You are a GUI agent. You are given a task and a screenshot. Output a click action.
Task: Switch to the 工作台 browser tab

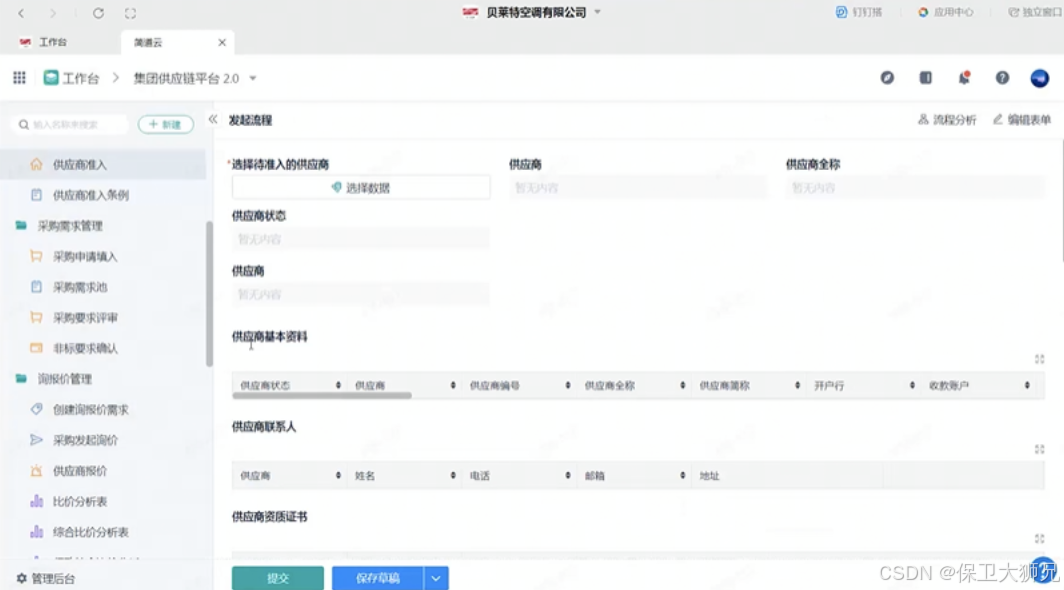pos(50,42)
